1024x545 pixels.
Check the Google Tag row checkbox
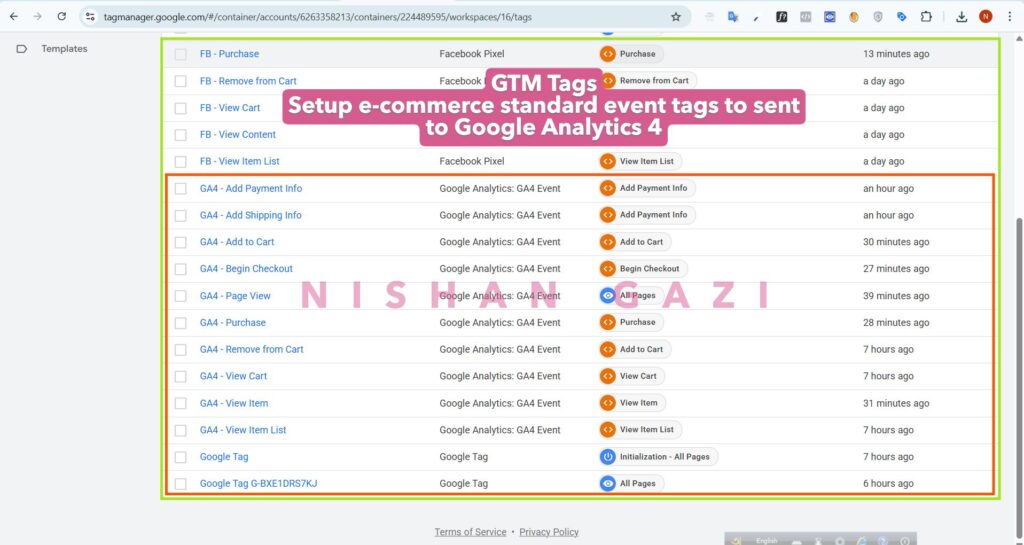point(180,457)
